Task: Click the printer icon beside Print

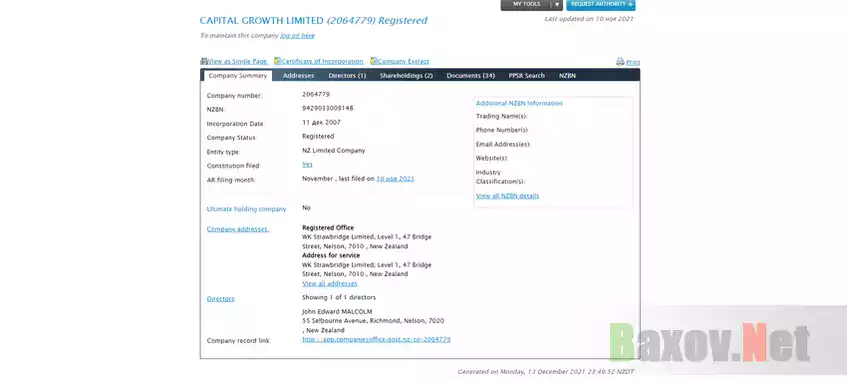Action: [620, 62]
